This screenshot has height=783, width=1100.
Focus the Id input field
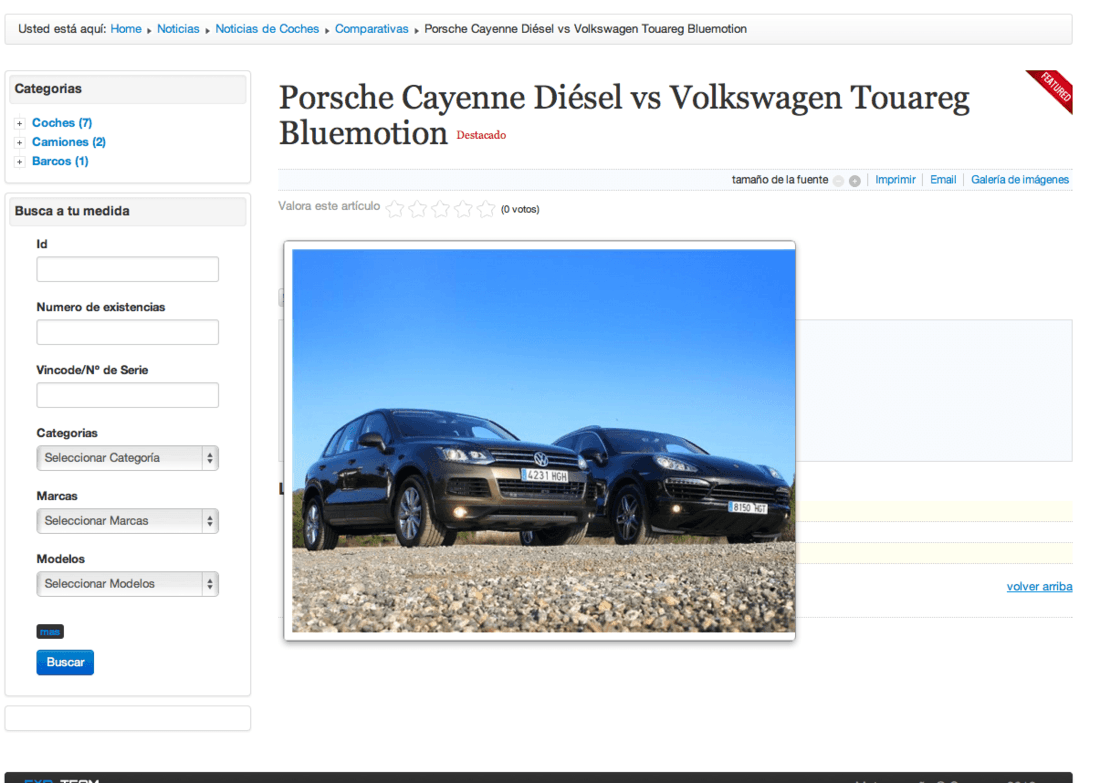click(x=128, y=269)
